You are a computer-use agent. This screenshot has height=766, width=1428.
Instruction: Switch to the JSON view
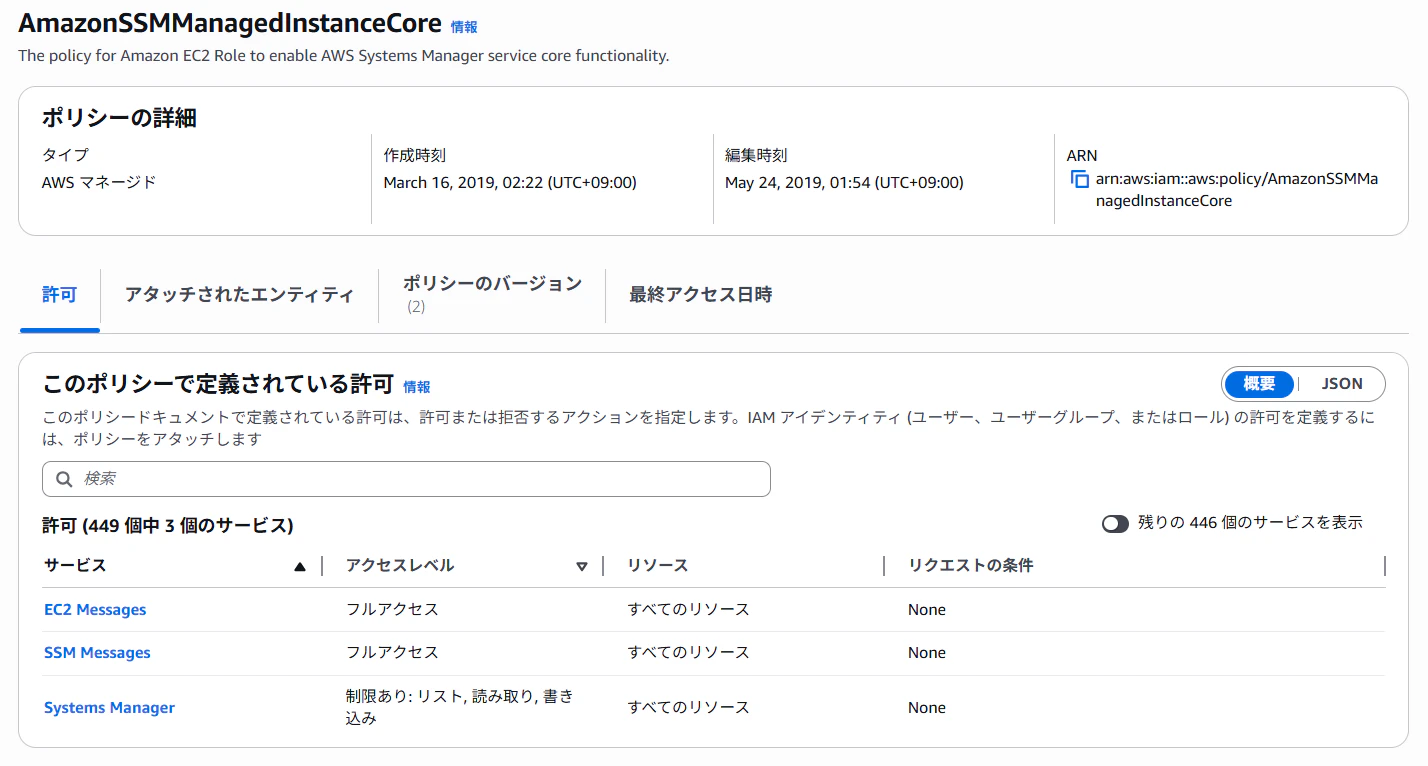pos(1342,384)
